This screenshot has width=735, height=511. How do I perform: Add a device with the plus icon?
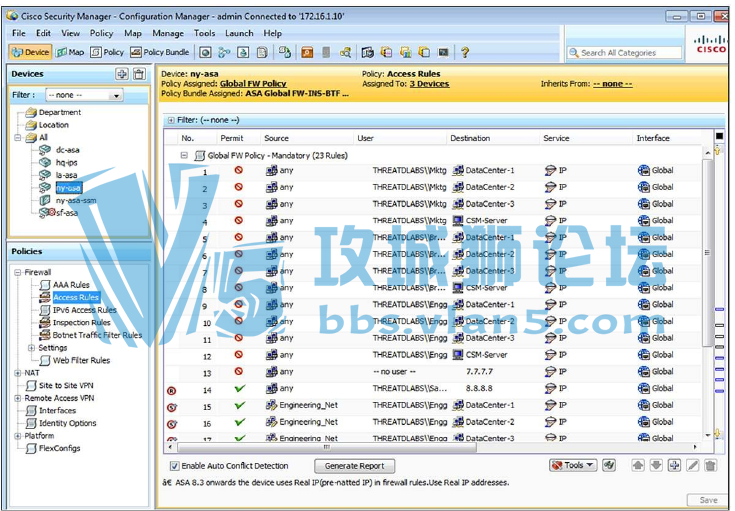pyautogui.click(x=122, y=74)
